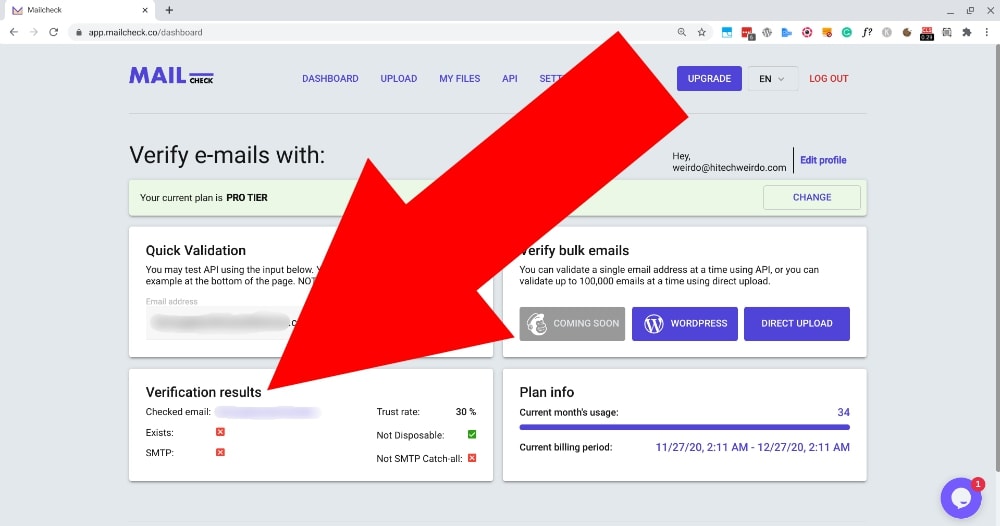1000x526 pixels.
Task: Close the Mailcheck tab
Action: point(145,10)
